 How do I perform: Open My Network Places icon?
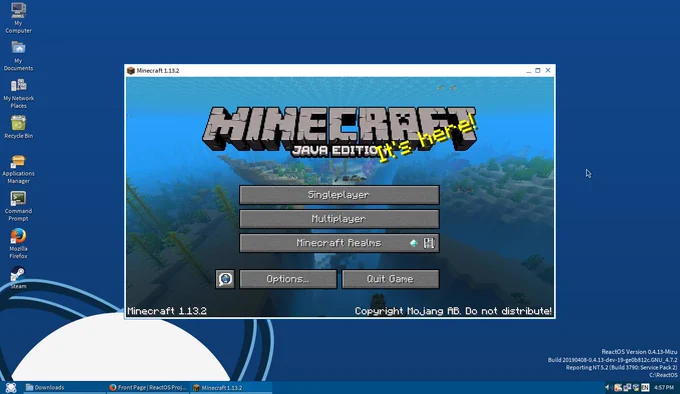point(18,93)
